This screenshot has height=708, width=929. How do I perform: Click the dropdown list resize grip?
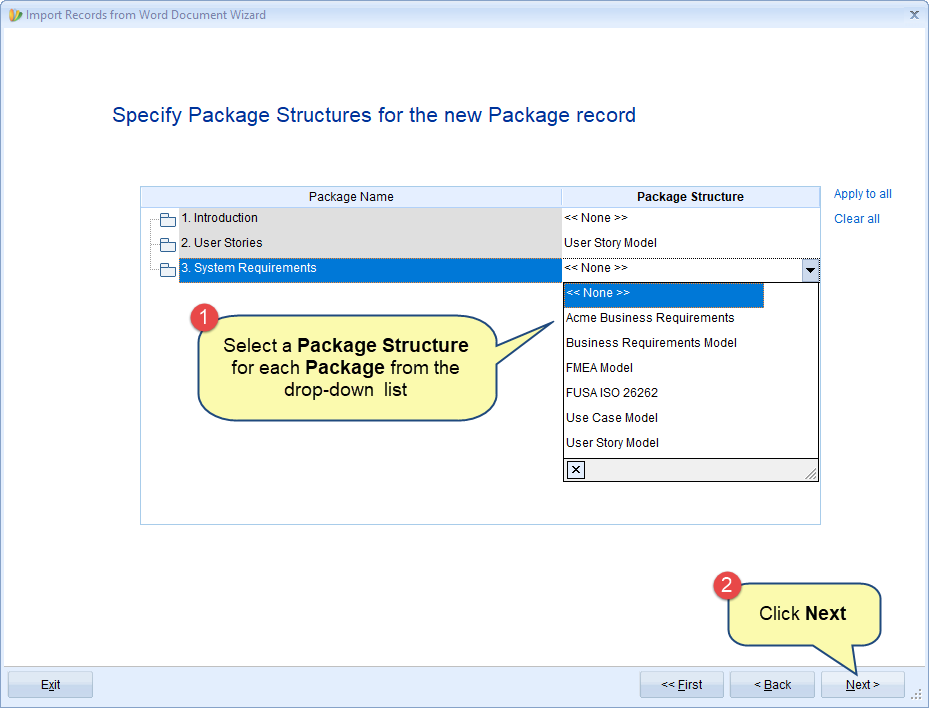pyautogui.click(x=811, y=473)
